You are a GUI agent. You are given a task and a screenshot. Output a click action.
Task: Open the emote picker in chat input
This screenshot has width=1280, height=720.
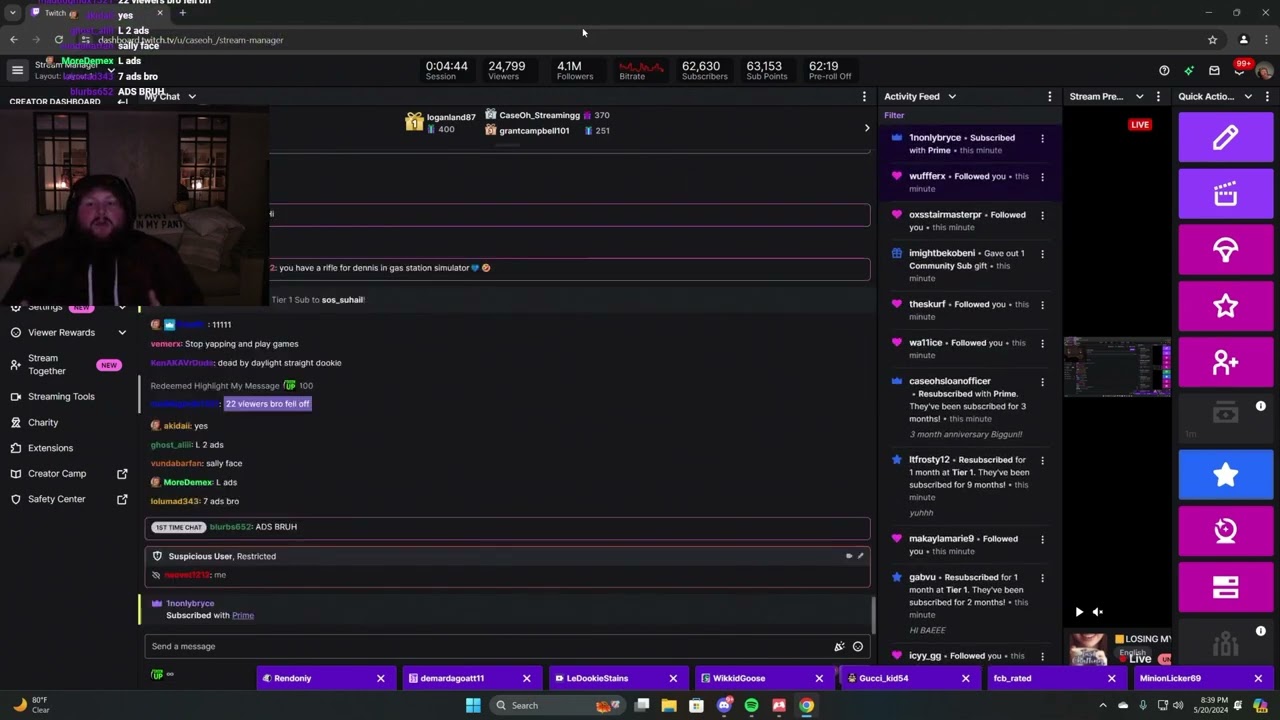tap(857, 647)
